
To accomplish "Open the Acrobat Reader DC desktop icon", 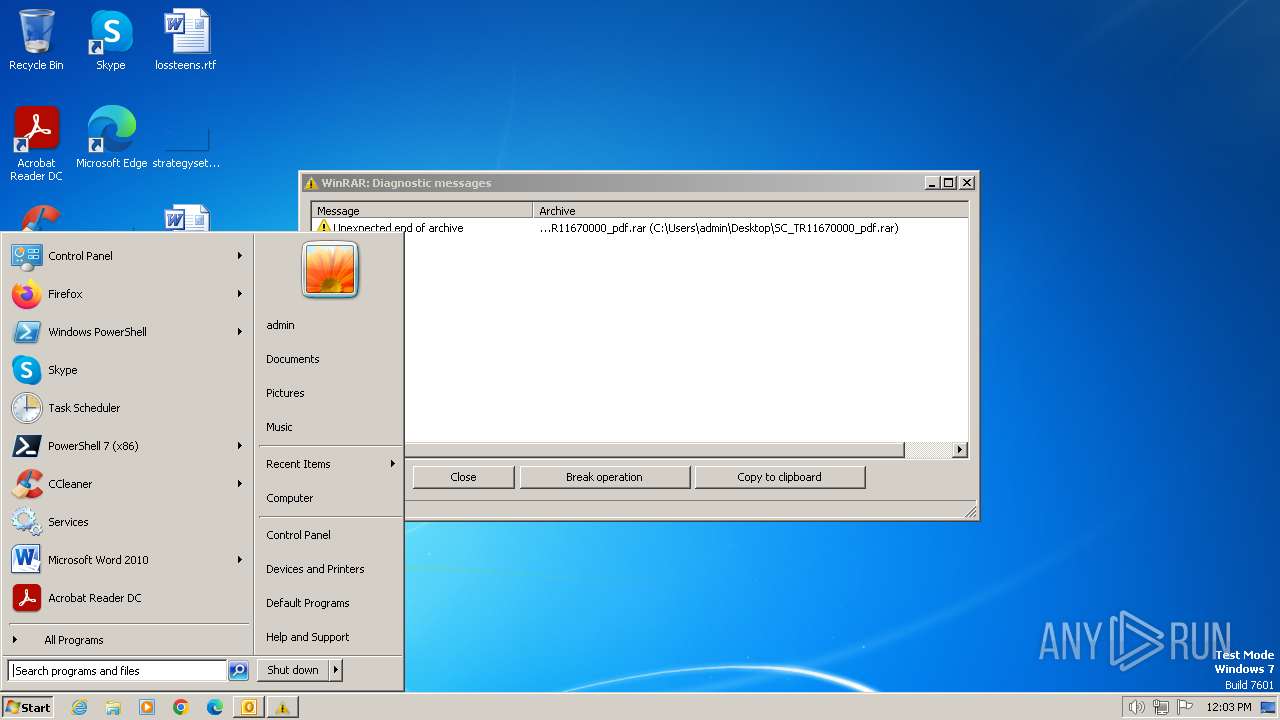I will (x=36, y=143).
